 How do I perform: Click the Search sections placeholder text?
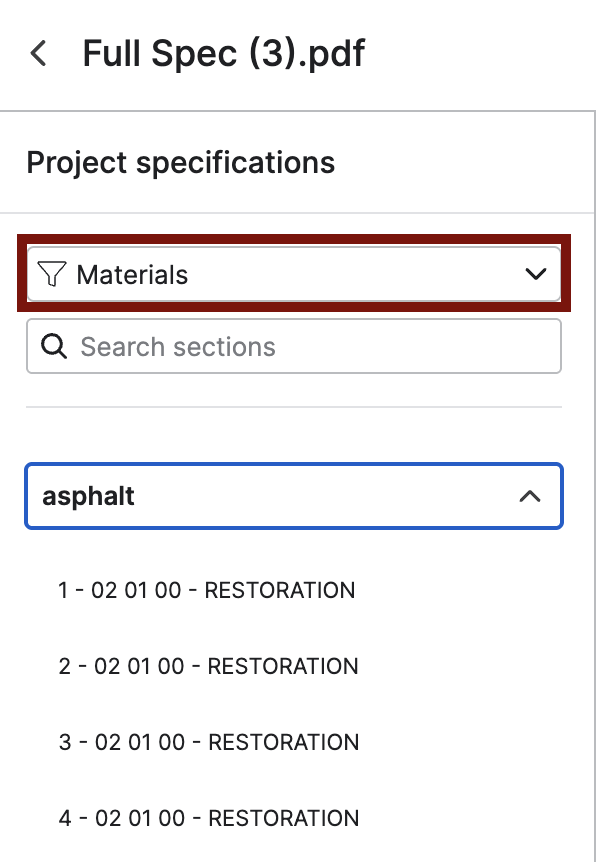[x=178, y=347]
